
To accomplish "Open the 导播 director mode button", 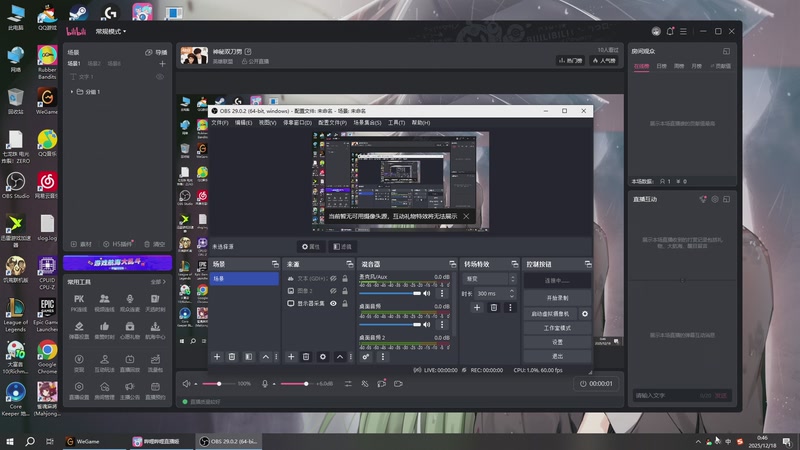I will point(156,52).
